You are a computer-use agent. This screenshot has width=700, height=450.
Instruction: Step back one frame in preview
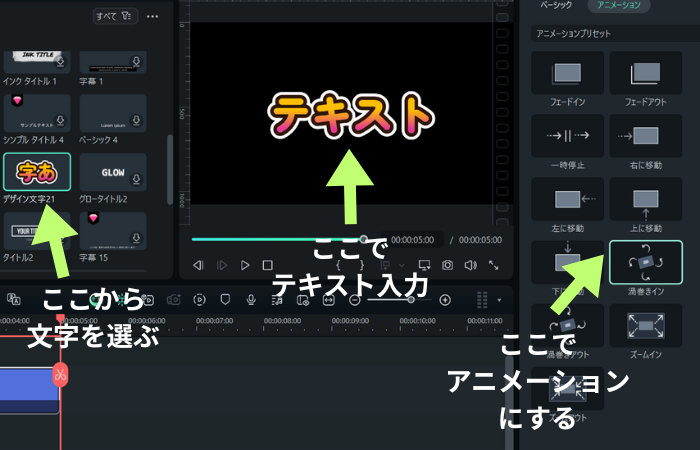(x=198, y=265)
